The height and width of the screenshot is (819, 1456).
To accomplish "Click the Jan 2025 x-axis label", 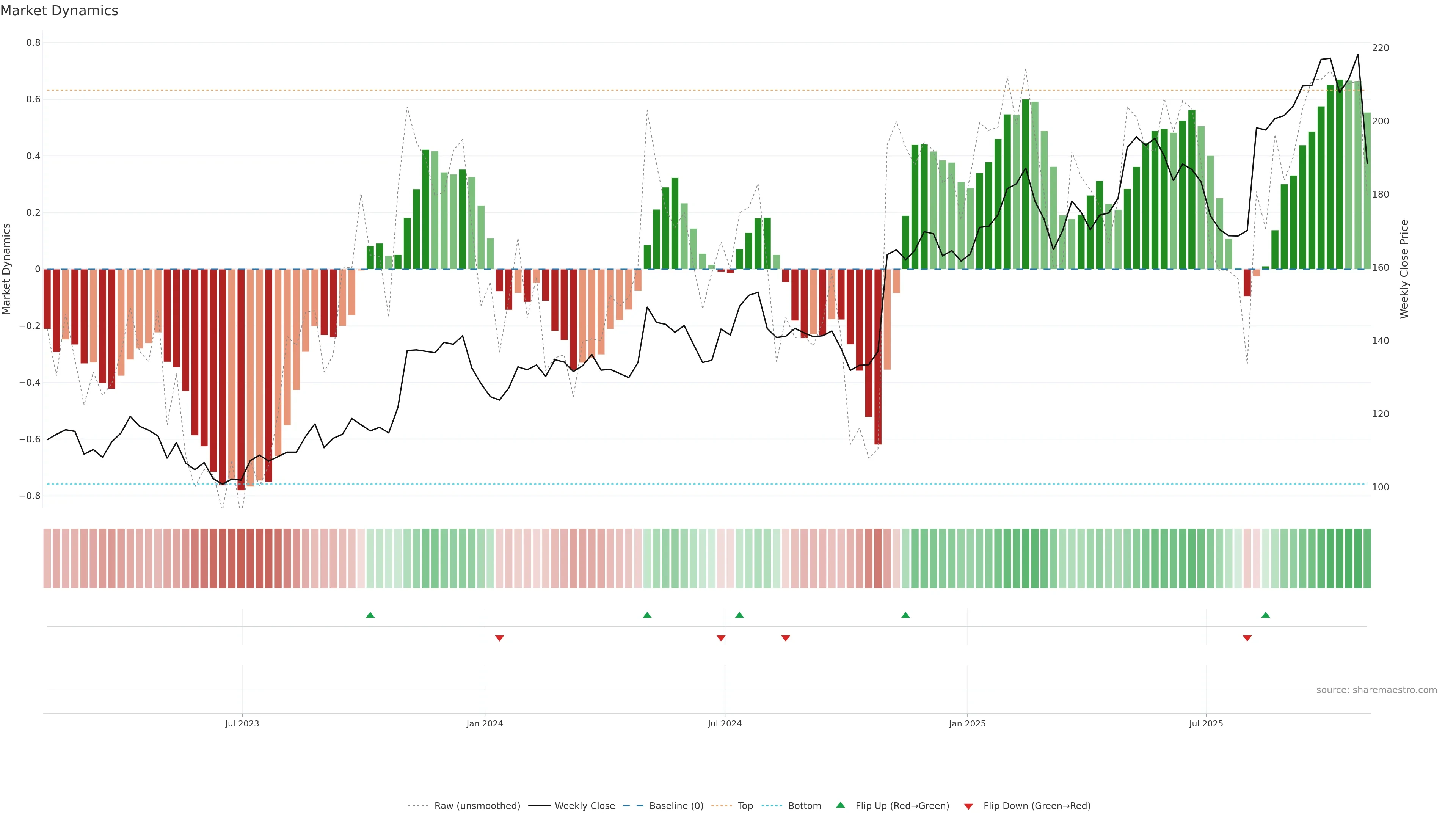I will pos(967,723).
